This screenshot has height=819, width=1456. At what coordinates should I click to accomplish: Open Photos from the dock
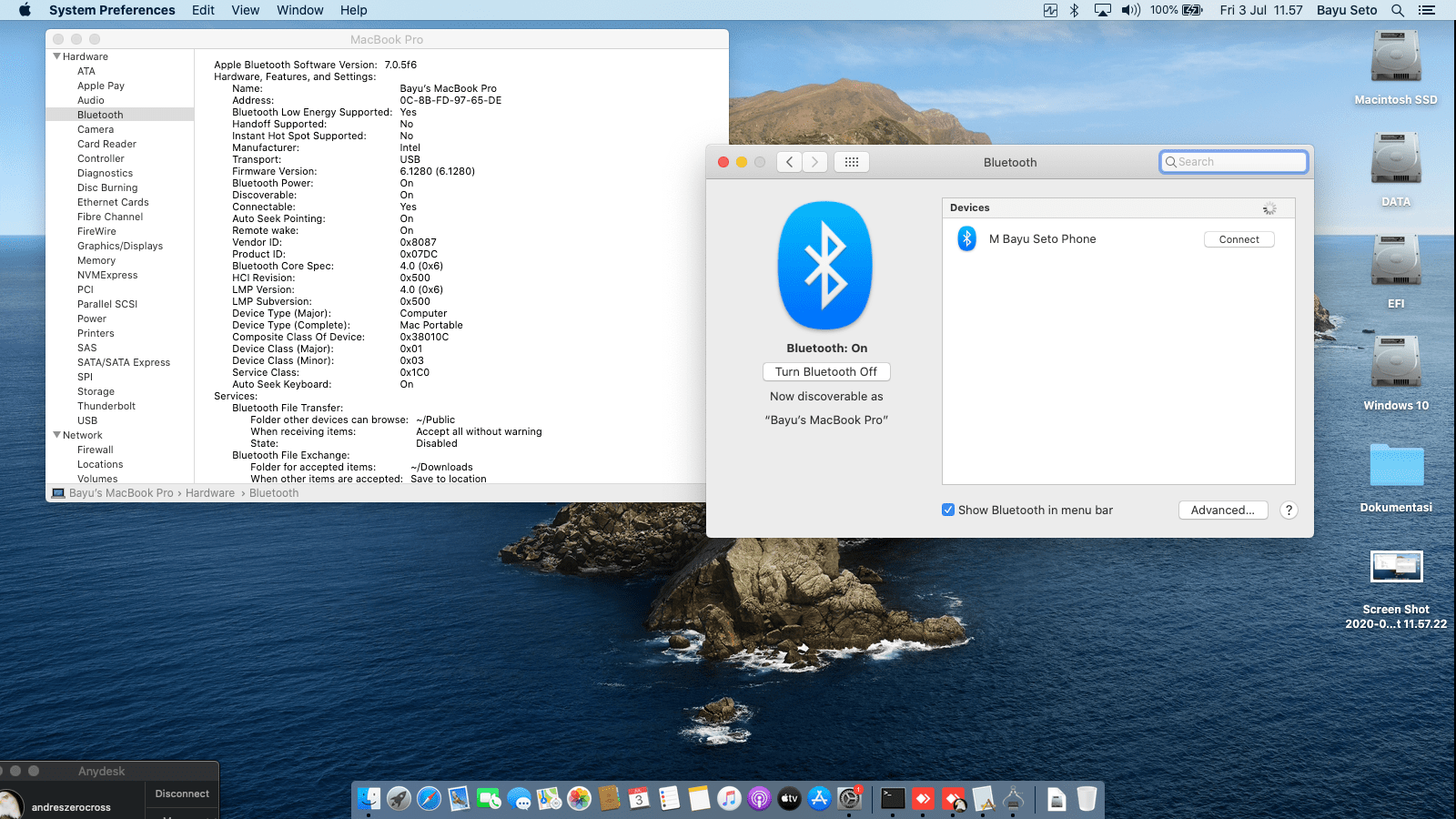(x=579, y=799)
